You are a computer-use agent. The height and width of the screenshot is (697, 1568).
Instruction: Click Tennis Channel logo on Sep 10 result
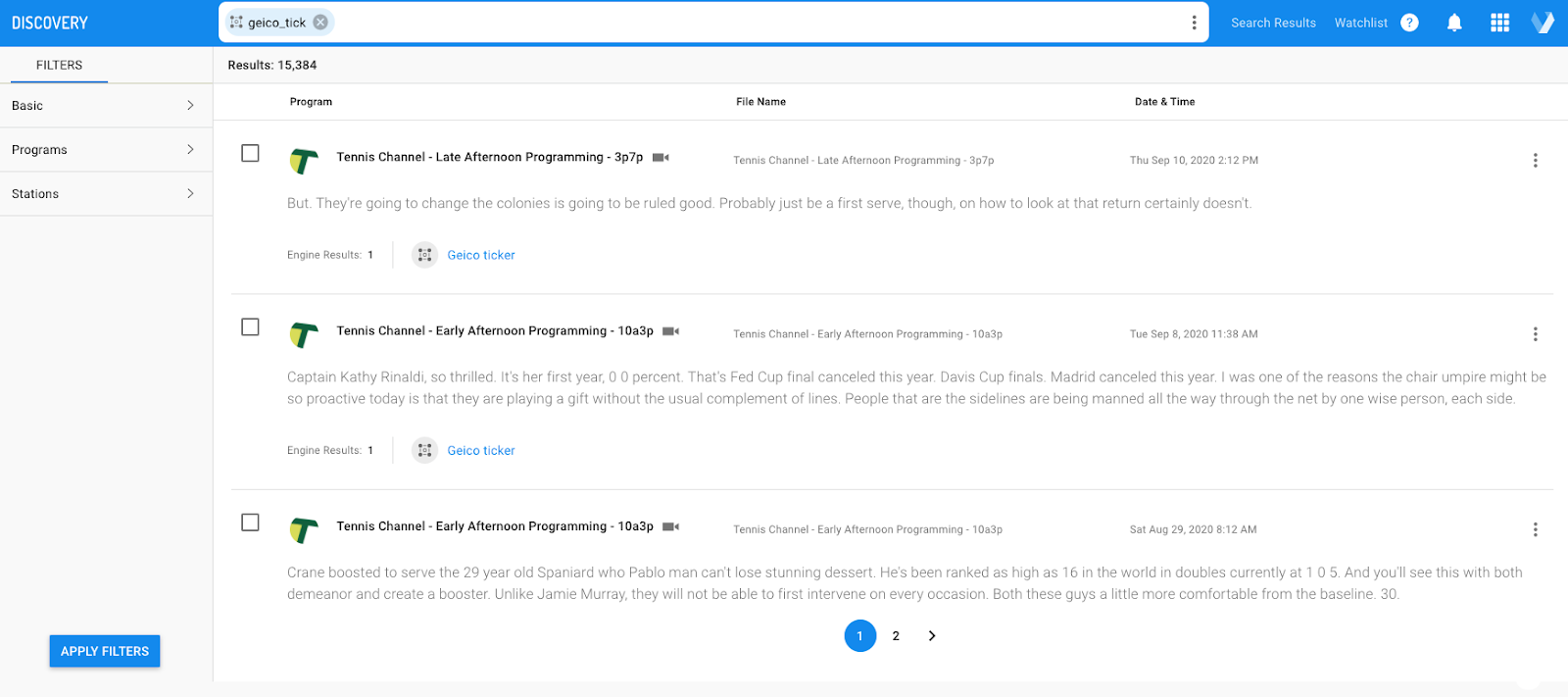pos(304,161)
